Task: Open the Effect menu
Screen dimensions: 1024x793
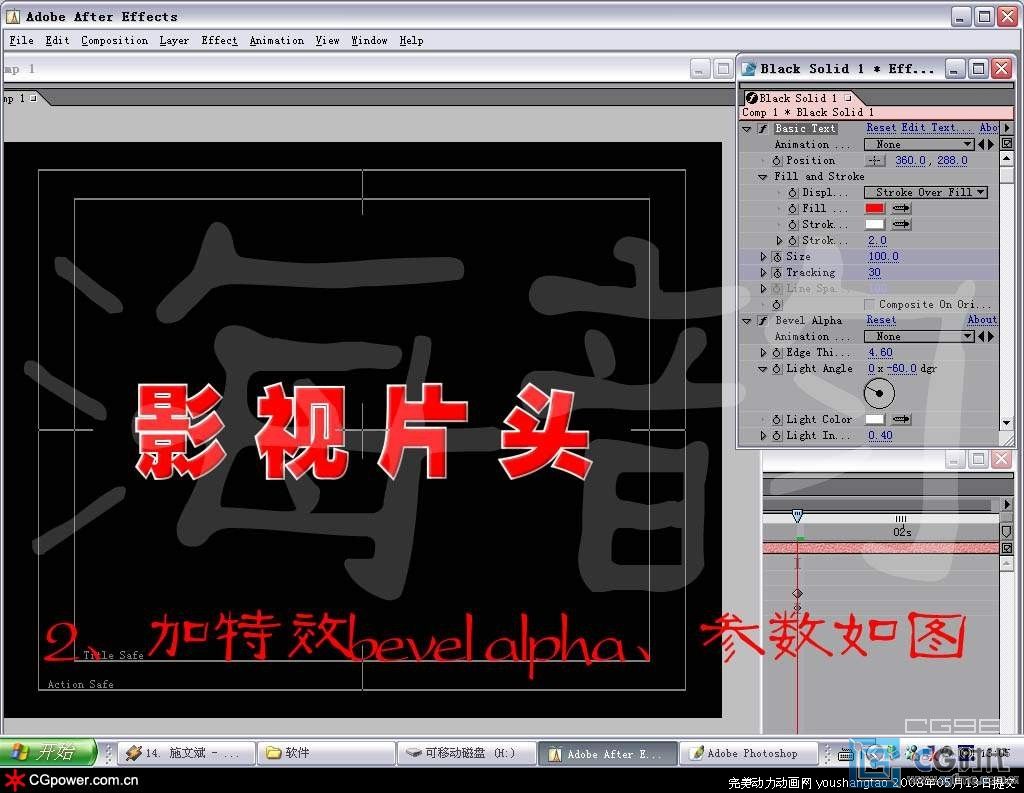Action: [219, 40]
